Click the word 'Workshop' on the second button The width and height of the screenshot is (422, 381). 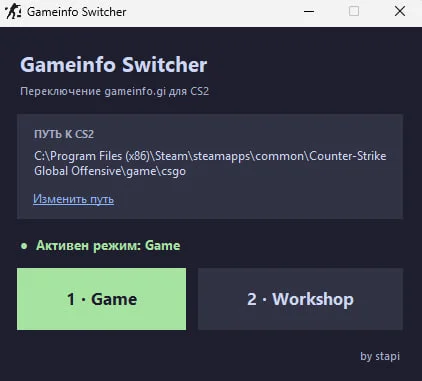pos(313,299)
